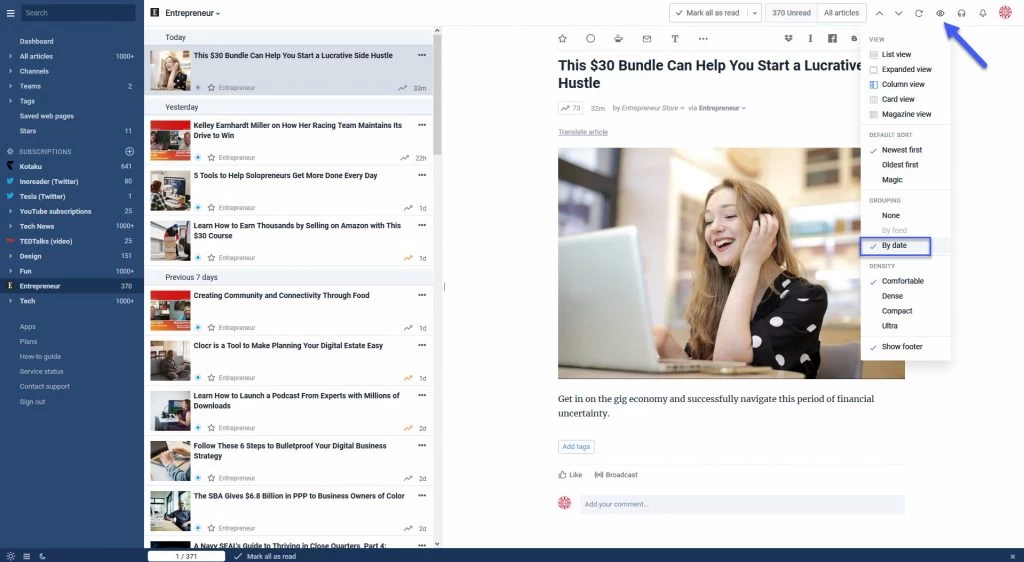Expand the YouTube subscriptions folder
This screenshot has width=1024, height=562.
(x=10, y=211)
